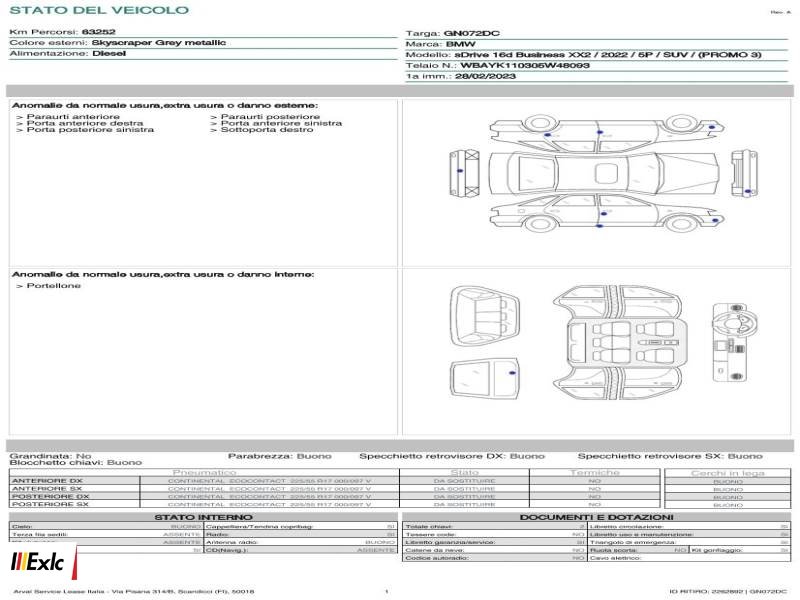Viewport: 800px width, 600px height.
Task: Click the Sottoporta destro entry
Action: pos(262,130)
